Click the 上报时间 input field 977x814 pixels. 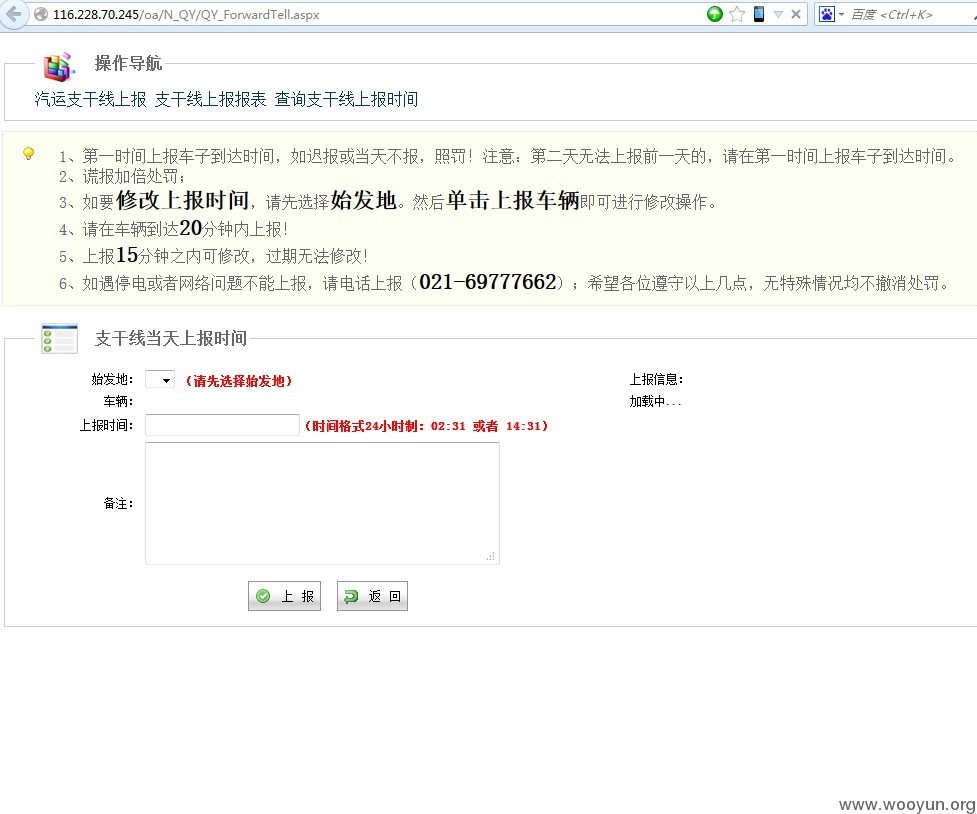point(222,425)
